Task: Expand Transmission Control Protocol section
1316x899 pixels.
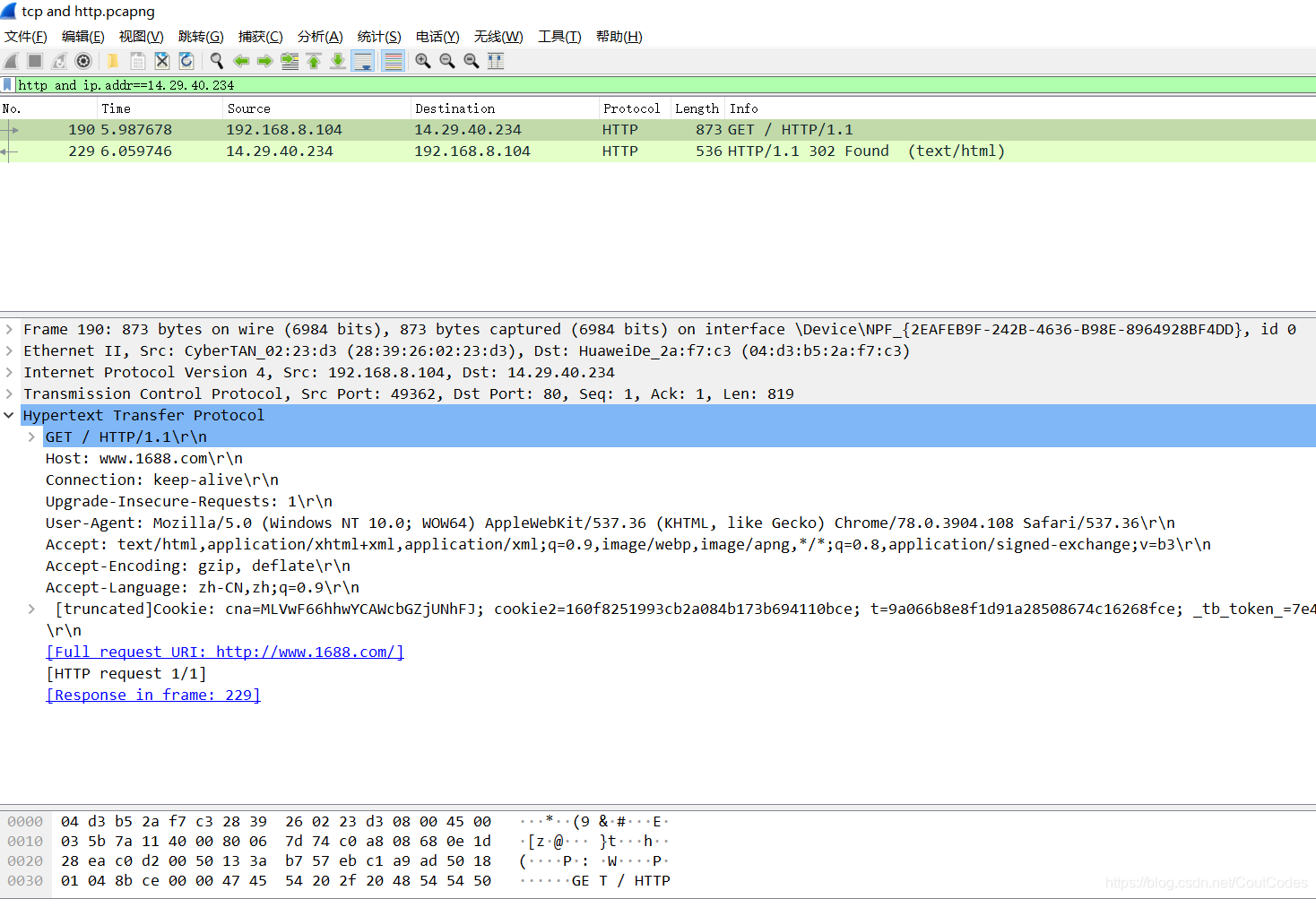Action: click(9, 394)
